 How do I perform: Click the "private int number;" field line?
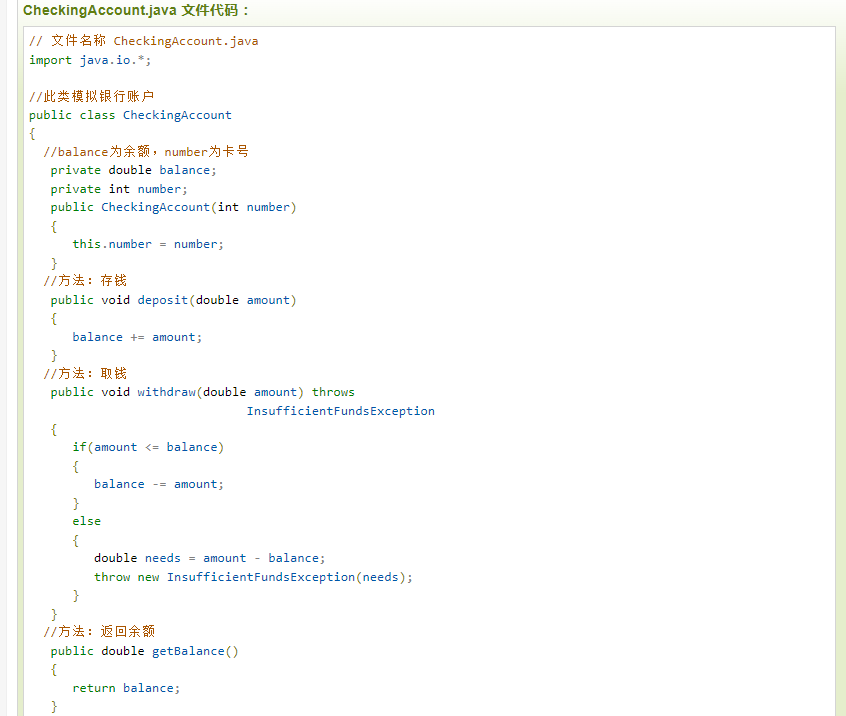(119, 189)
